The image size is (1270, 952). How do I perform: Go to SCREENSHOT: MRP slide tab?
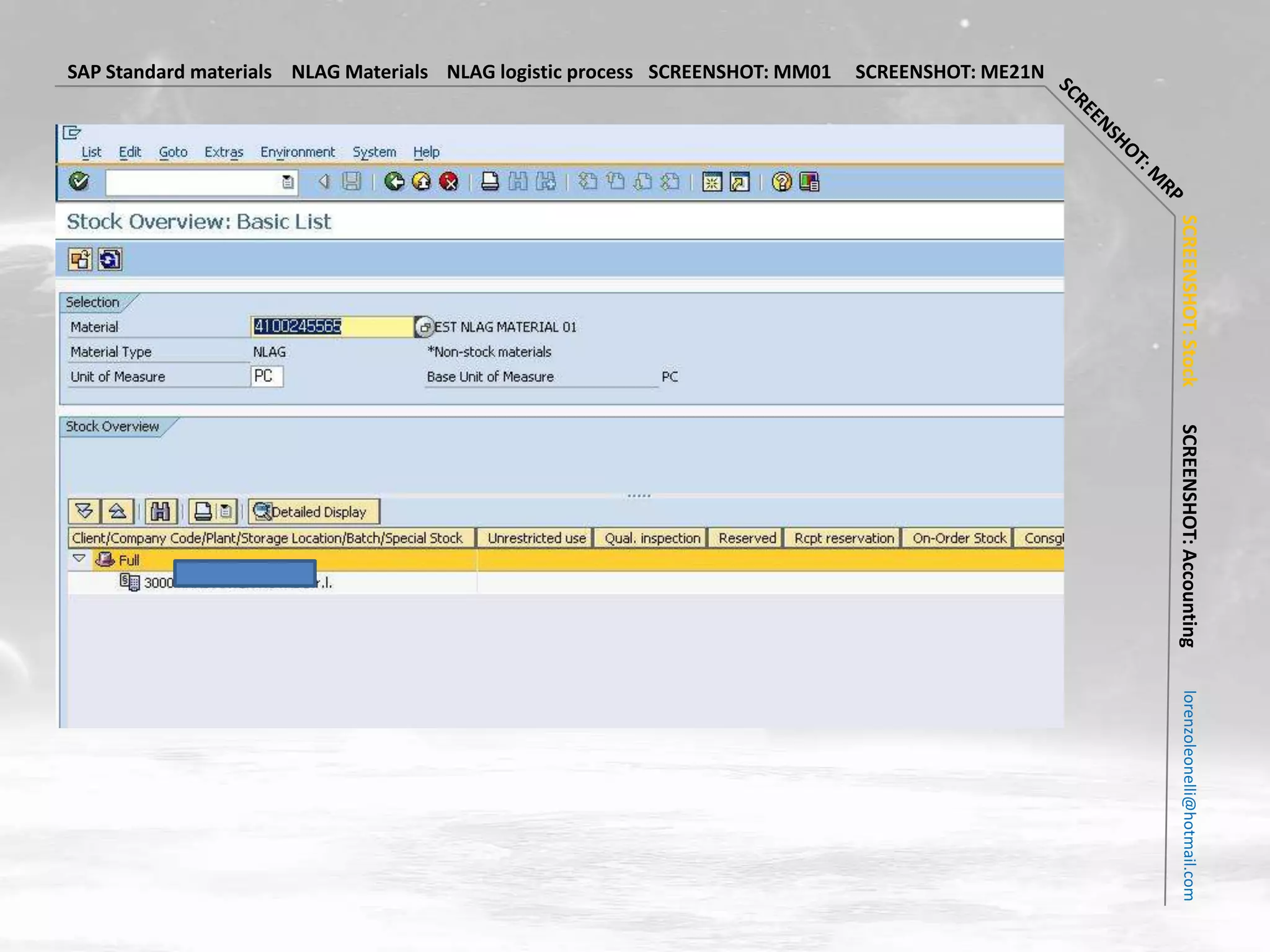coord(1121,139)
